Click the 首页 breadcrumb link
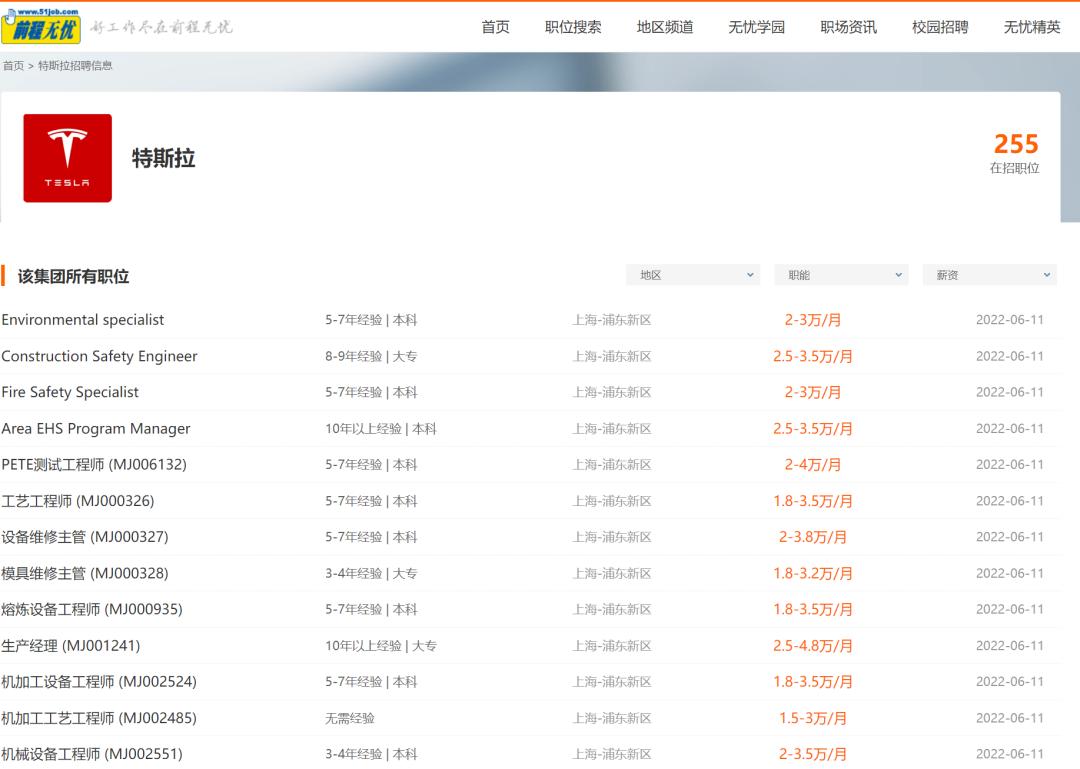 click(x=13, y=66)
